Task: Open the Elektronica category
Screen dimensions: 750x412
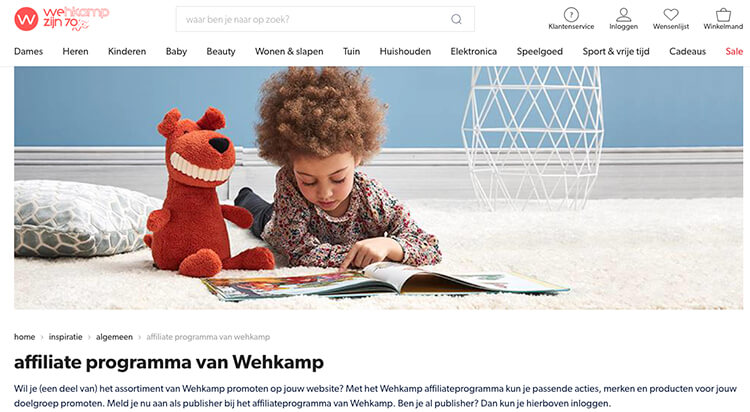Action: pyautogui.click(x=474, y=51)
